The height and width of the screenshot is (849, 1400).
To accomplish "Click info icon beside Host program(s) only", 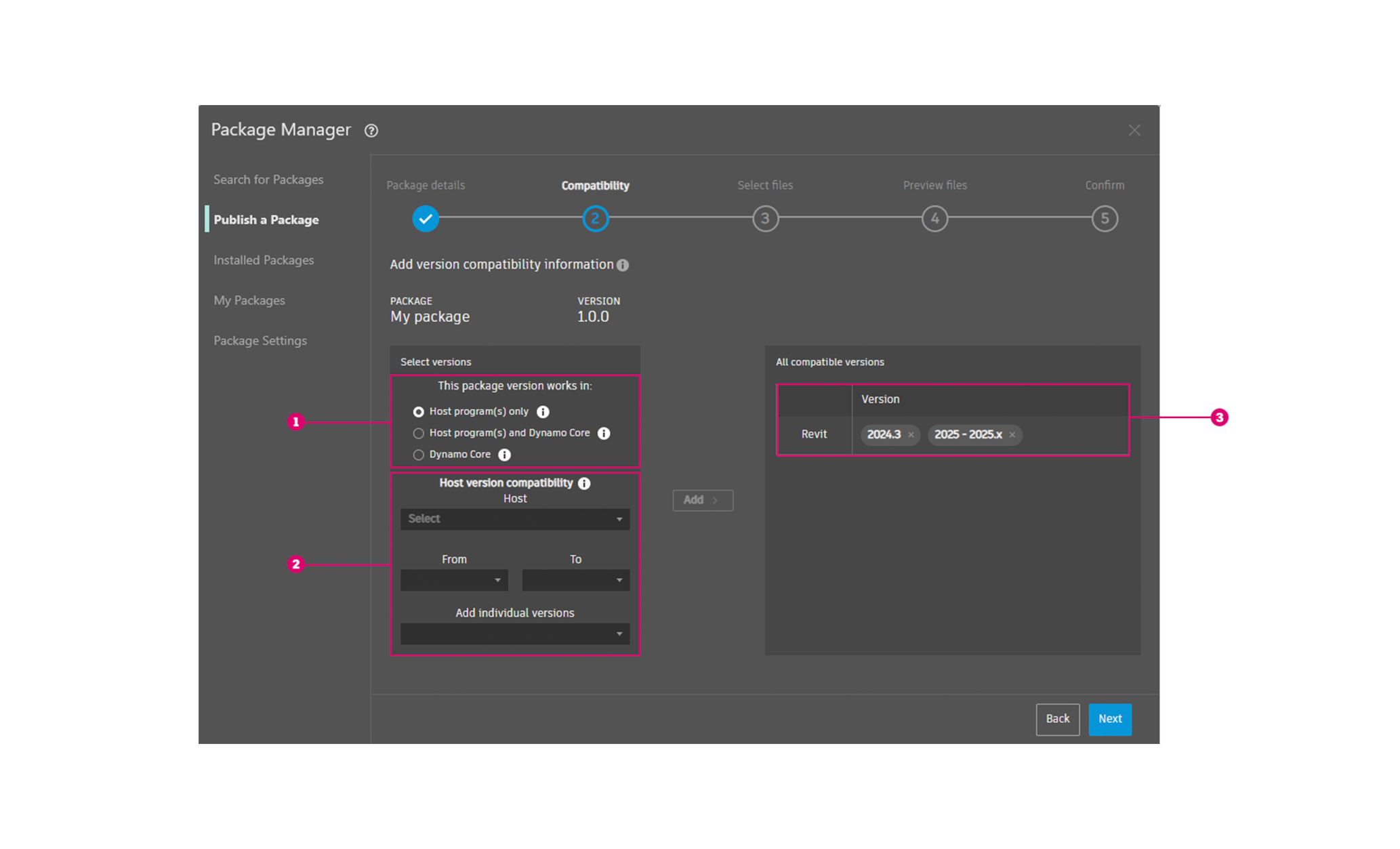I will 543,412.
